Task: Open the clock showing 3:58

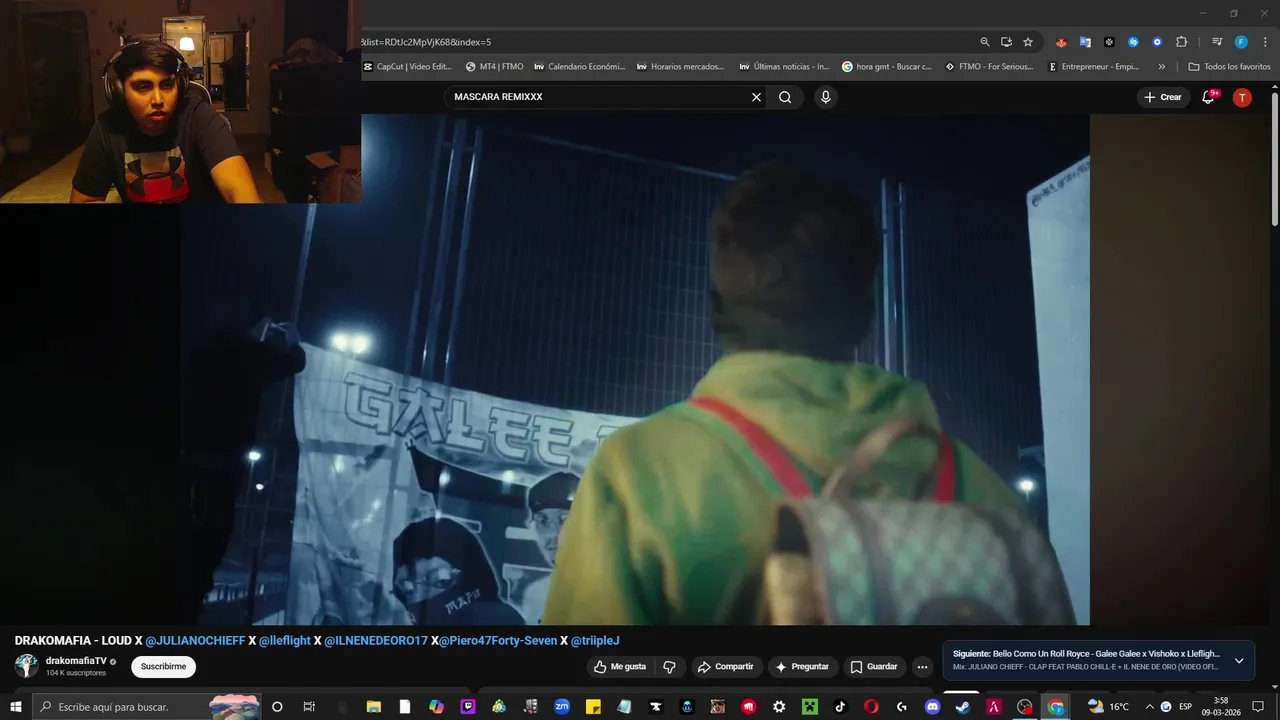Action: [1221, 707]
